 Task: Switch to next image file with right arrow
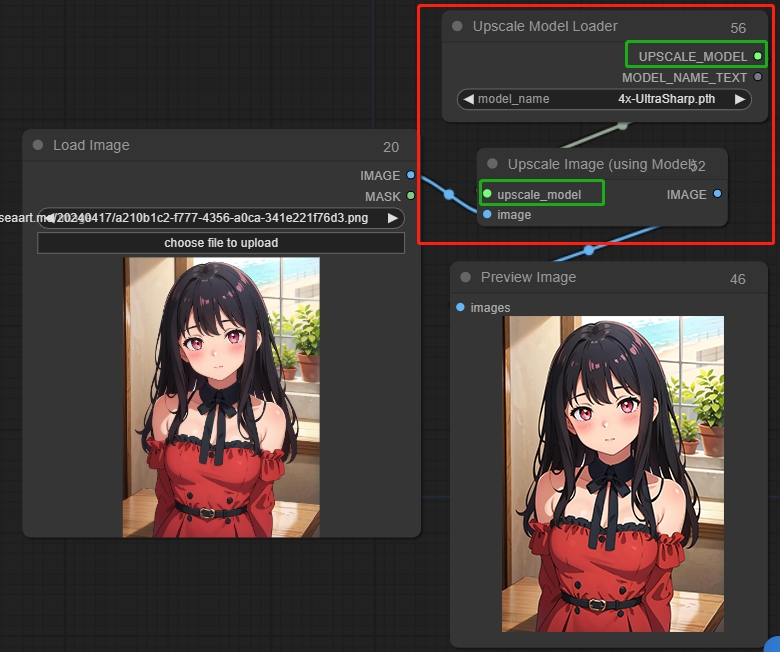(393, 217)
